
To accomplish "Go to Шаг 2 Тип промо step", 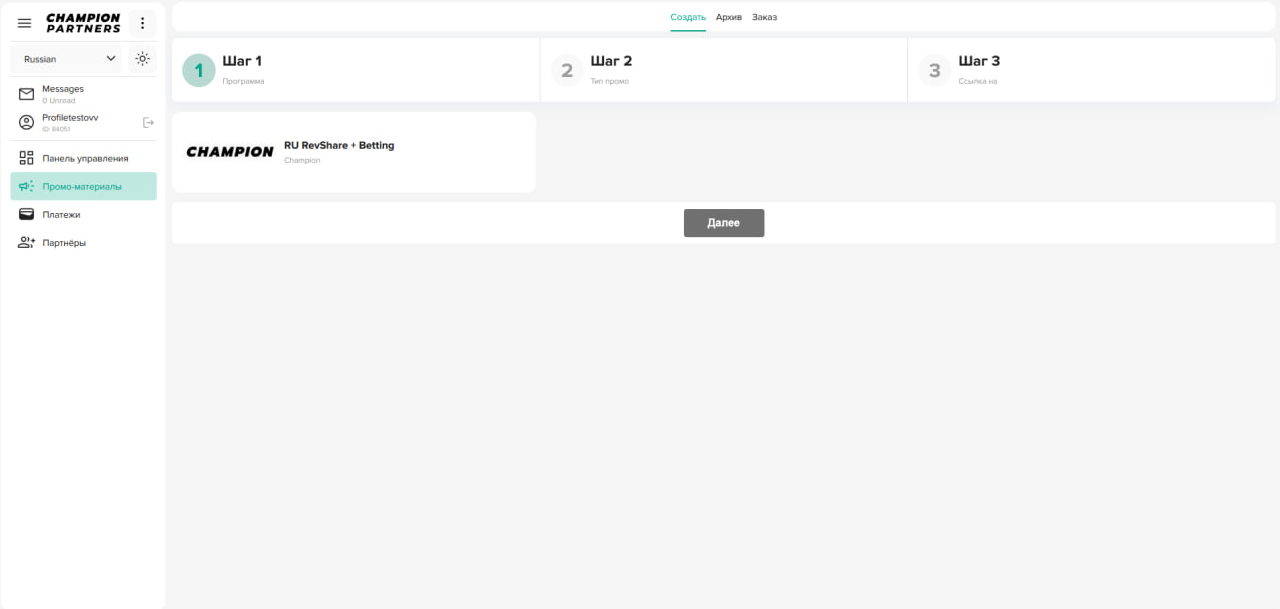I will pos(567,70).
